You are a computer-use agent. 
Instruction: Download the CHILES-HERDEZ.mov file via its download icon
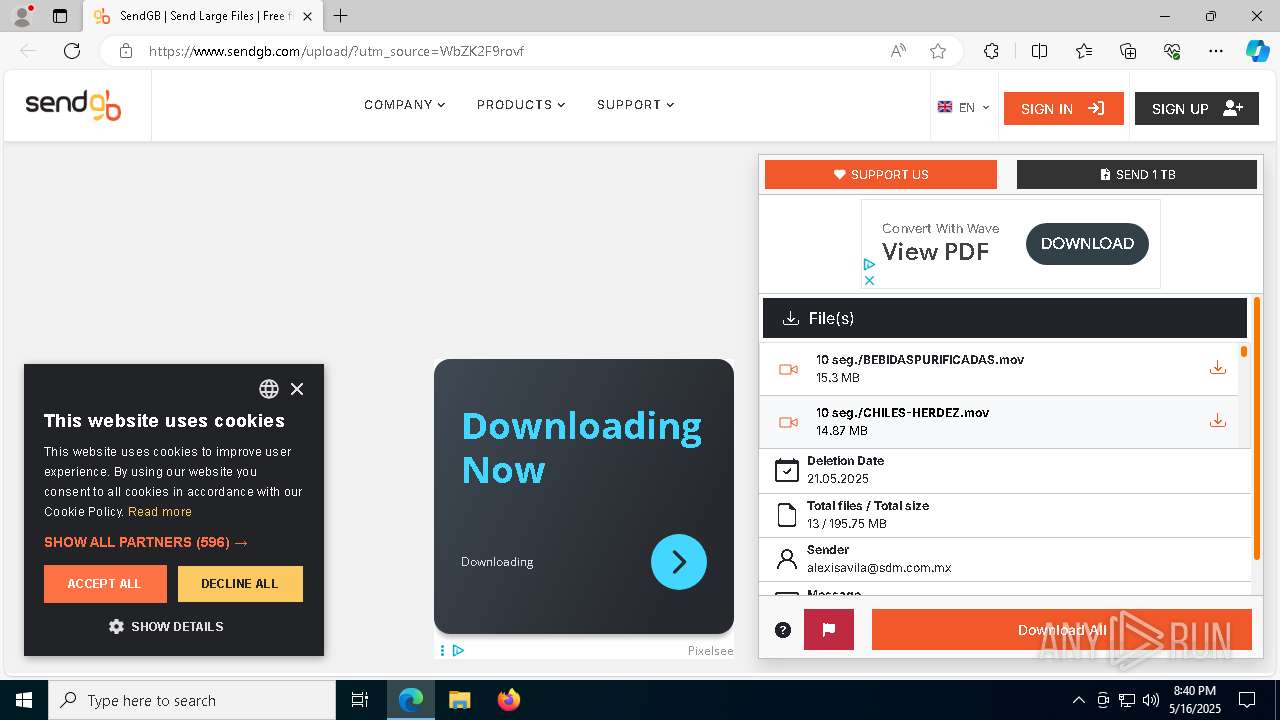click(x=1217, y=421)
